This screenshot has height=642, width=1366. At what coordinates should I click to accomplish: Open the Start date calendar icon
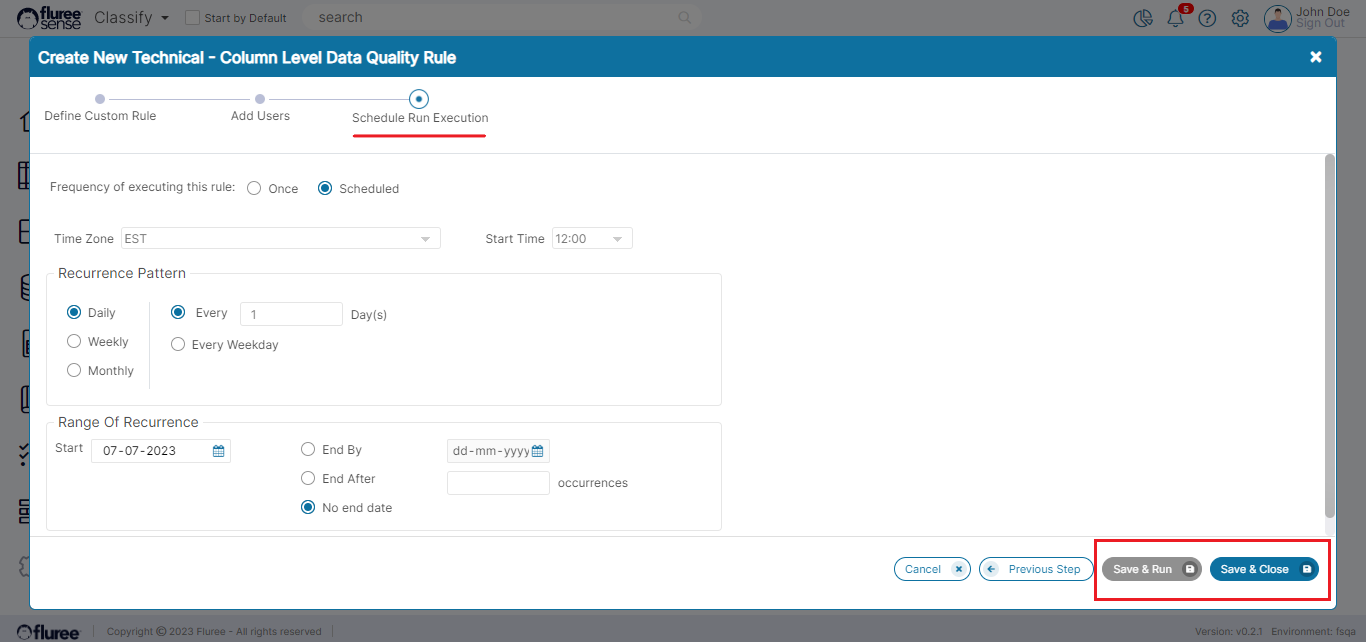point(218,451)
